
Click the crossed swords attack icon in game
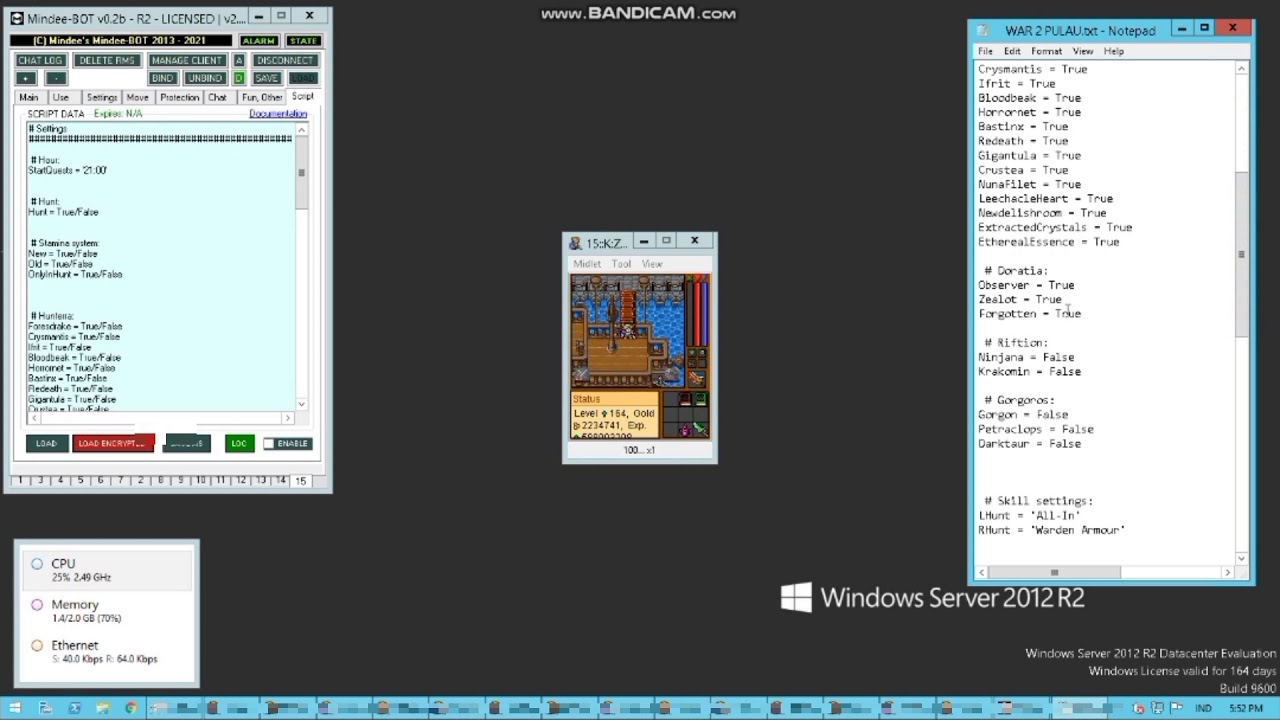pos(580,374)
